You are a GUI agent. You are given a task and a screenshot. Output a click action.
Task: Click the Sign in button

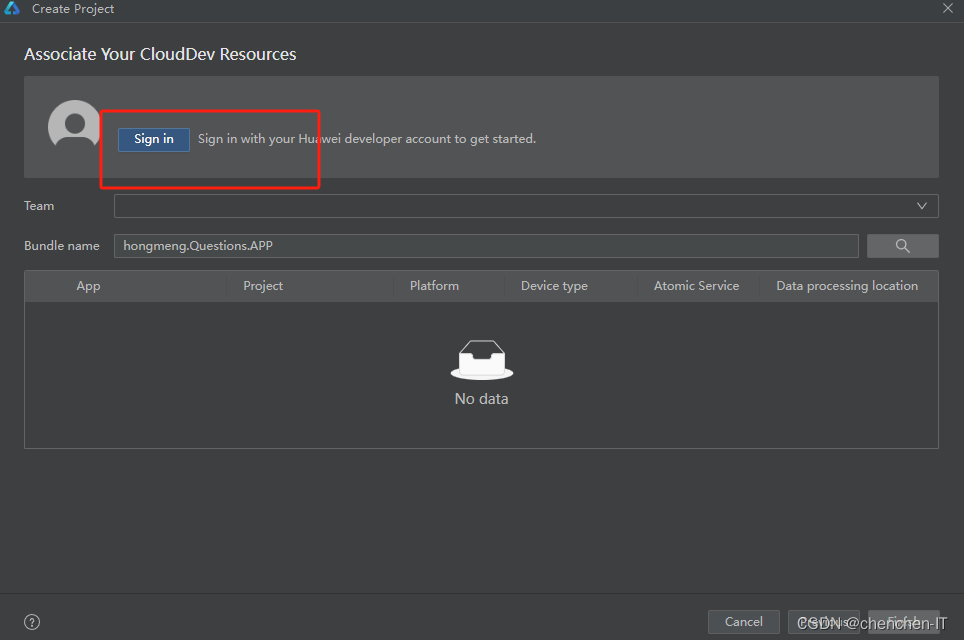[154, 140]
